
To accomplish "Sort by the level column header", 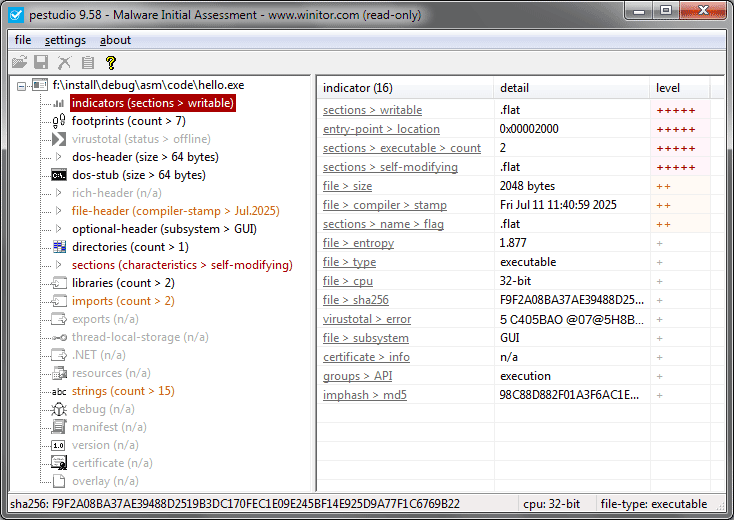I will click(680, 88).
